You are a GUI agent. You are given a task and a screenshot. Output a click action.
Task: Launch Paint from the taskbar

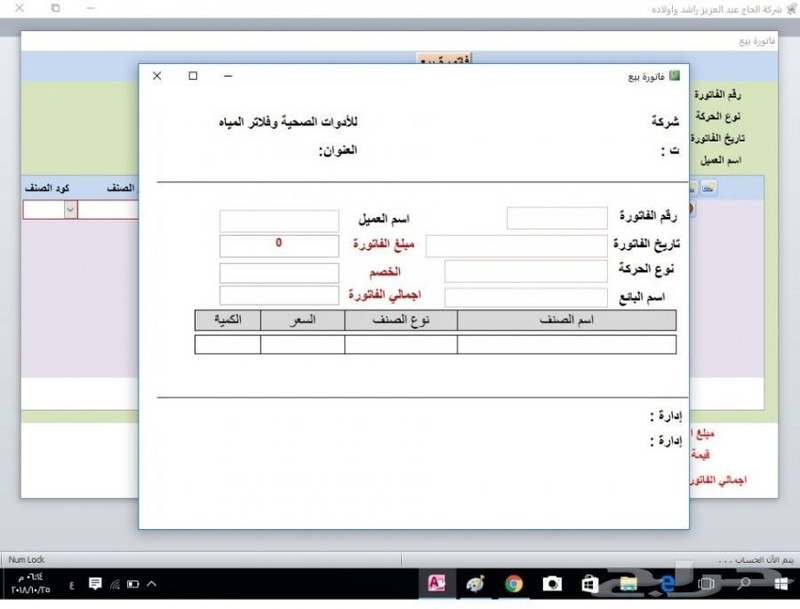(x=476, y=583)
